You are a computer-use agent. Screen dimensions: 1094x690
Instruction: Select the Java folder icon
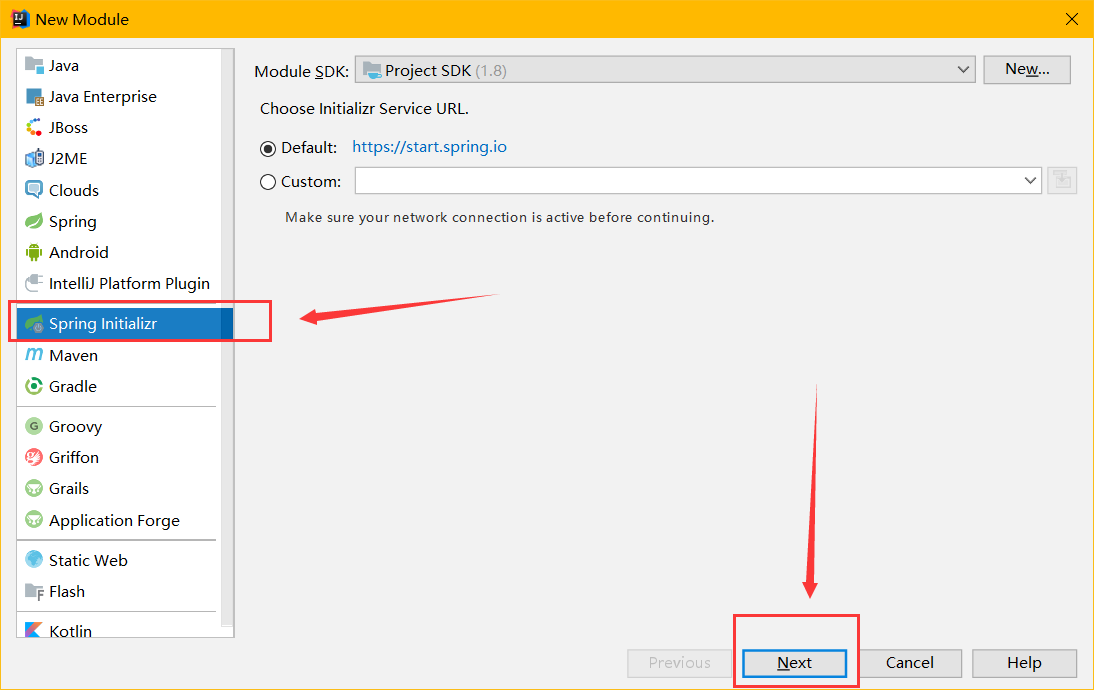pyautogui.click(x=33, y=65)
